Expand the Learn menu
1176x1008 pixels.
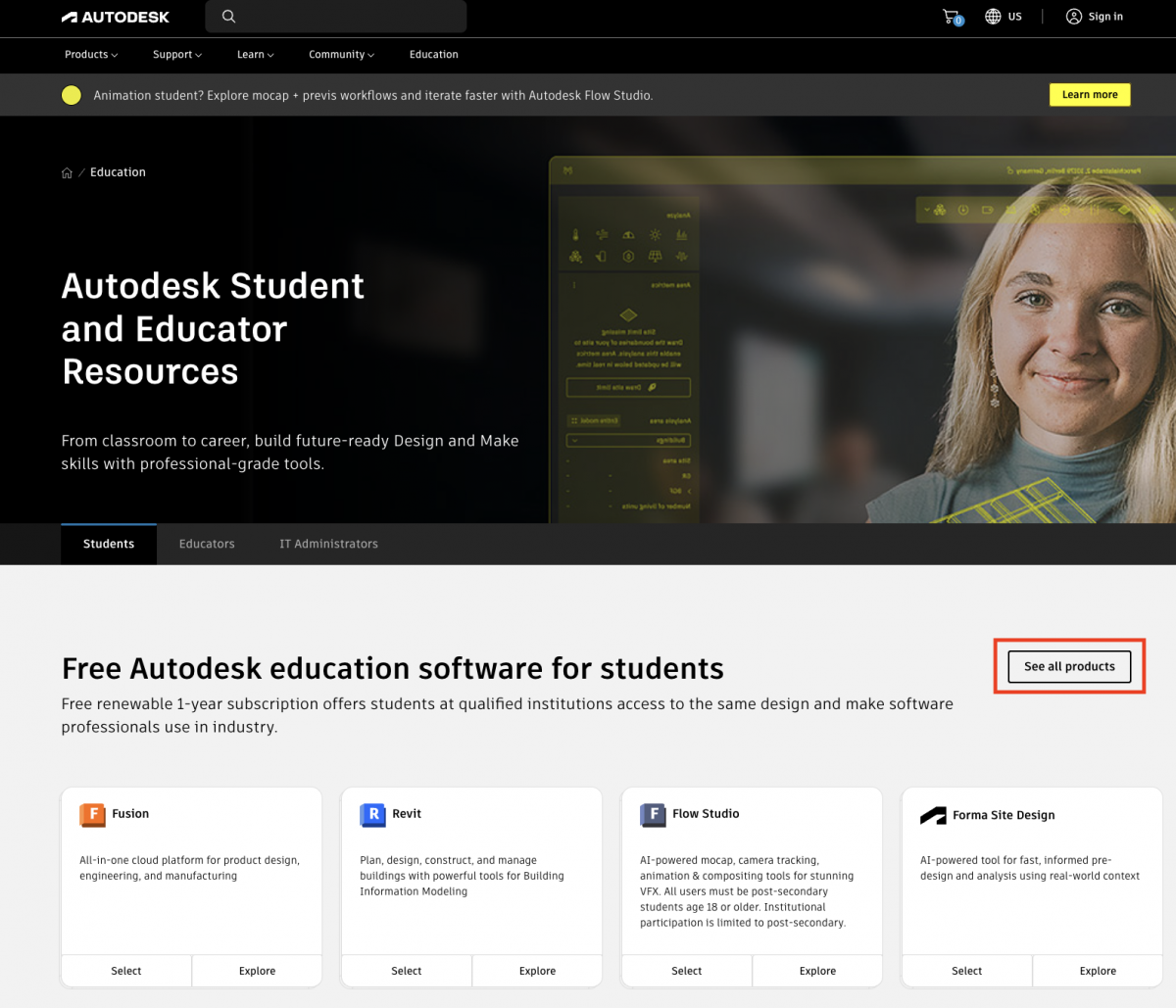(256, 55)
